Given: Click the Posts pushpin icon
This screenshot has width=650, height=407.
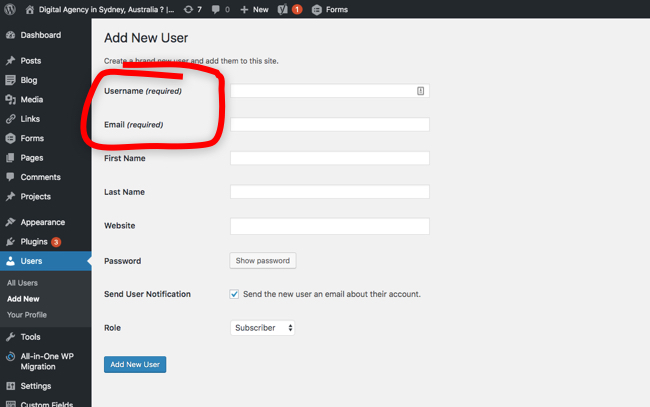Looking at the screenshot, I should [x=10, y=61].
